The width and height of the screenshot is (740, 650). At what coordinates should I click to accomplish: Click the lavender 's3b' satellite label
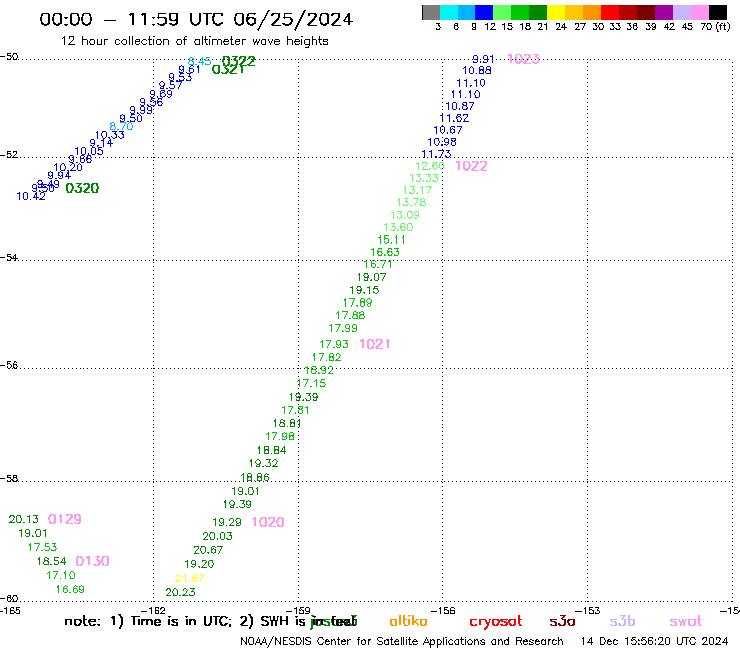point(622,622)
